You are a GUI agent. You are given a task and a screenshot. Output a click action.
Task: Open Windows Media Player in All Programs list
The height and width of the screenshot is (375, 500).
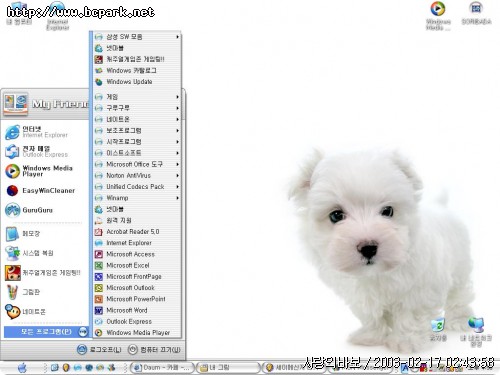click(137, 333)
